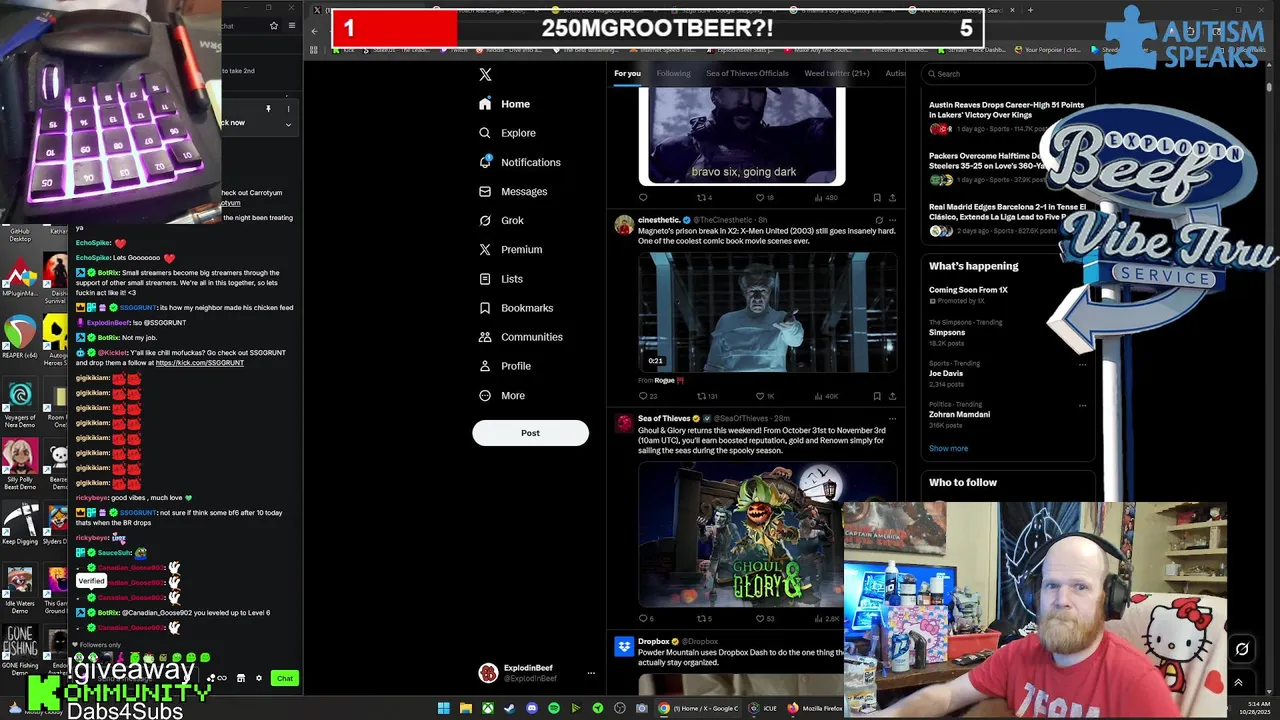Open Communities in the X sidebar
This screenshot has width=1280, height=720.
click(520, 337)
